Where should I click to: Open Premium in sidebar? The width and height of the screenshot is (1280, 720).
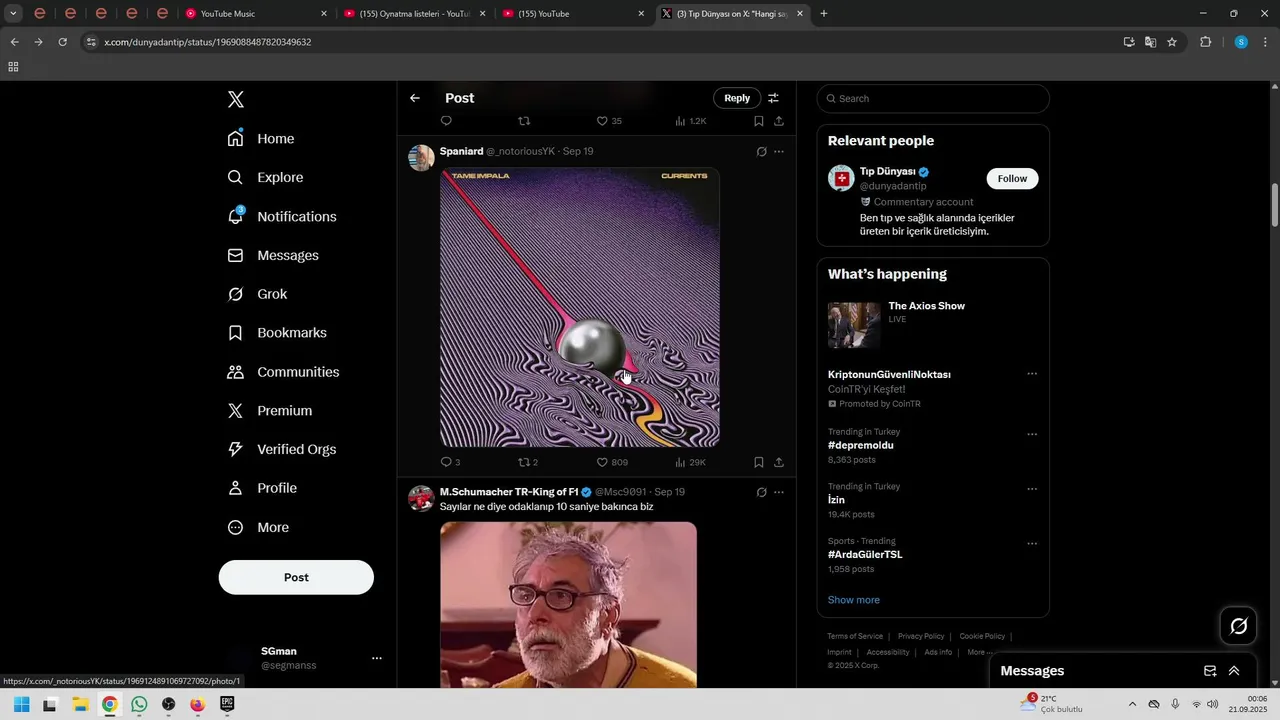pyautogui.click(x=270, y=411)
